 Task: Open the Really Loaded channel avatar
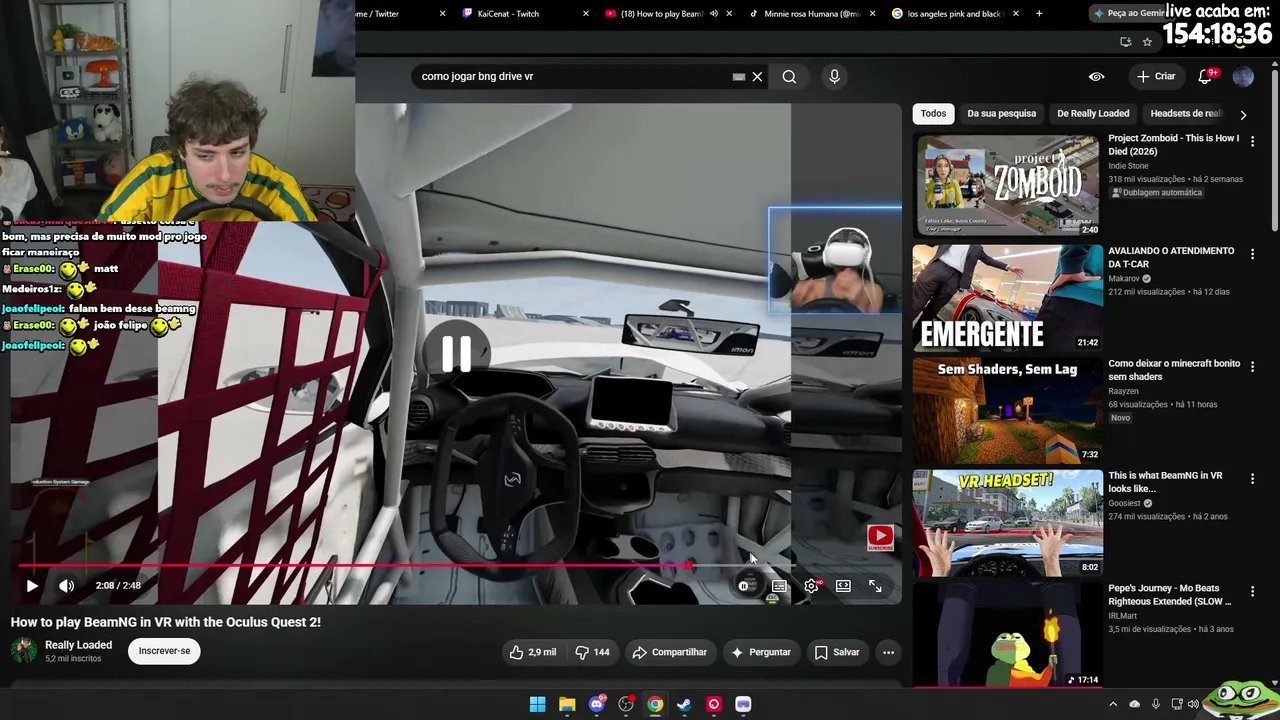(x=24, y=651)
